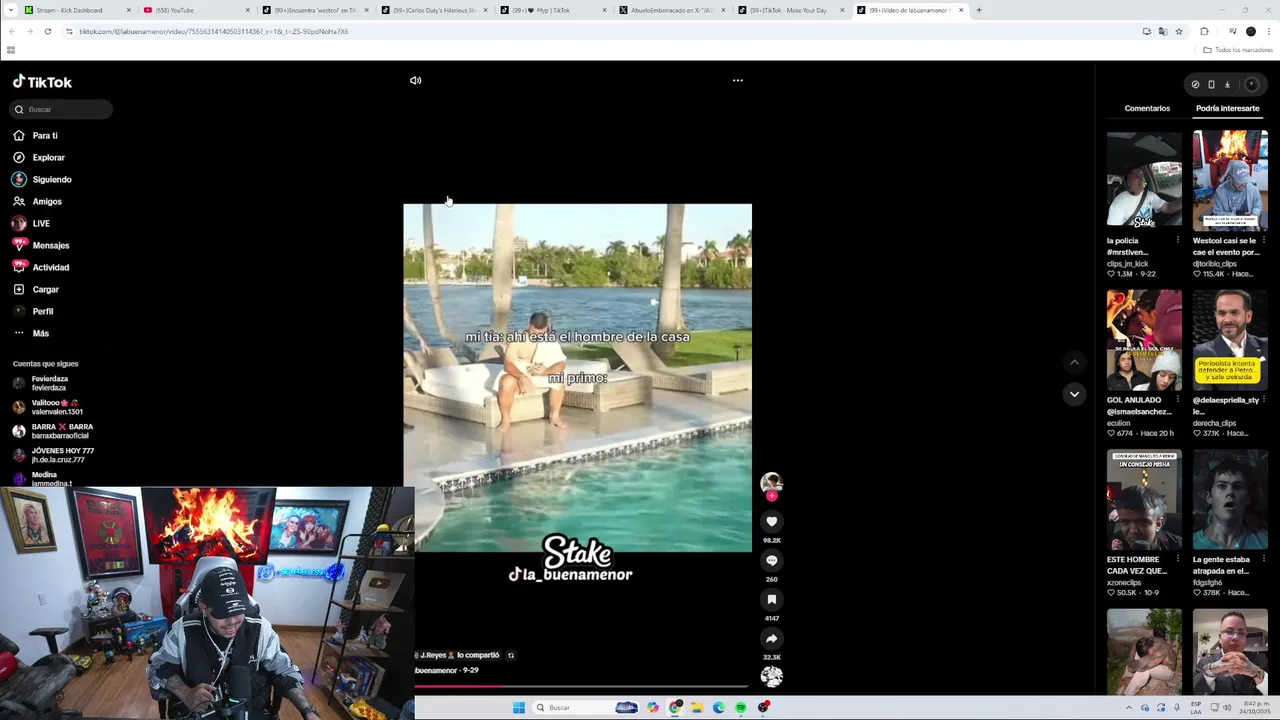Viewport: 1280px width, 720px height.
Task: Open followed account Fevierdaza
Action: point(50,383)
